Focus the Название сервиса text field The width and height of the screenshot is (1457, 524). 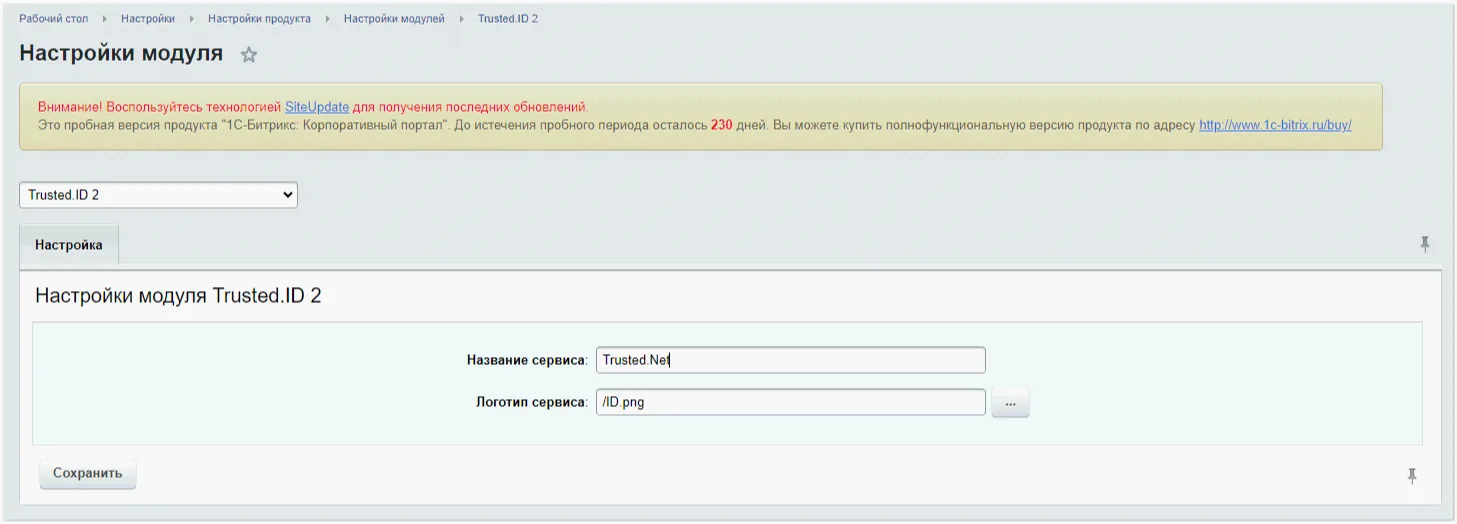790,360
